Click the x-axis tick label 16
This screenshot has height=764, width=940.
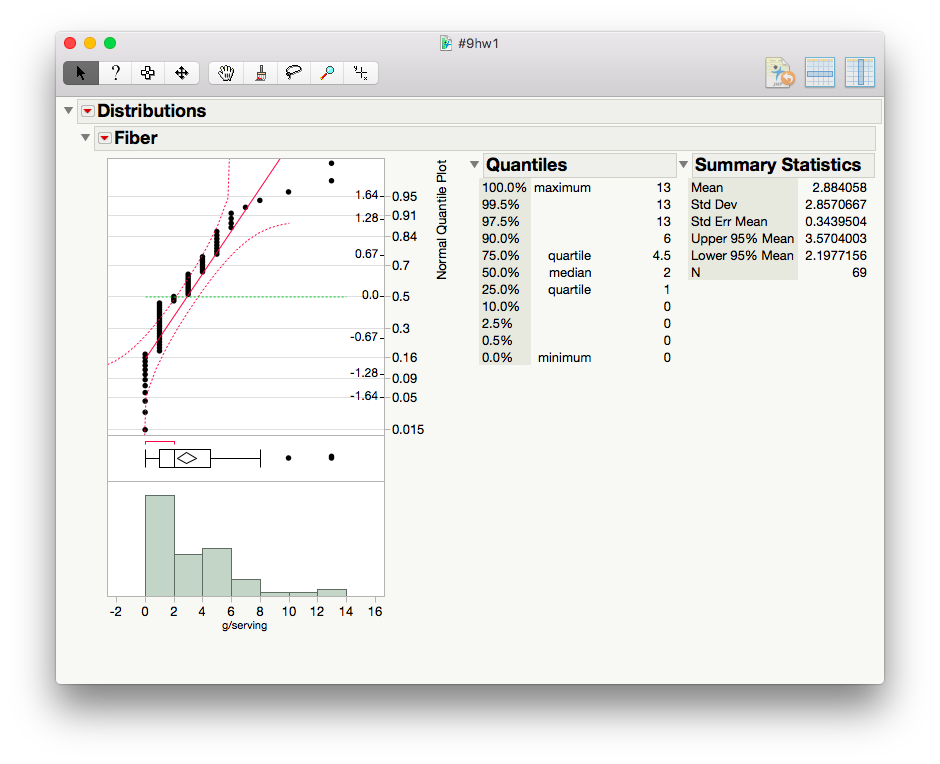(x=375, y=611)
